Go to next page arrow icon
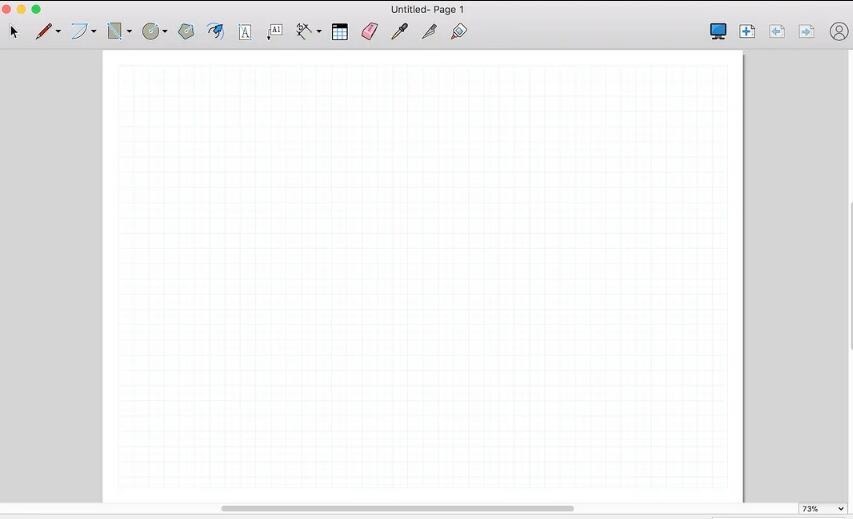853x519 pixels. coord(806,31)
